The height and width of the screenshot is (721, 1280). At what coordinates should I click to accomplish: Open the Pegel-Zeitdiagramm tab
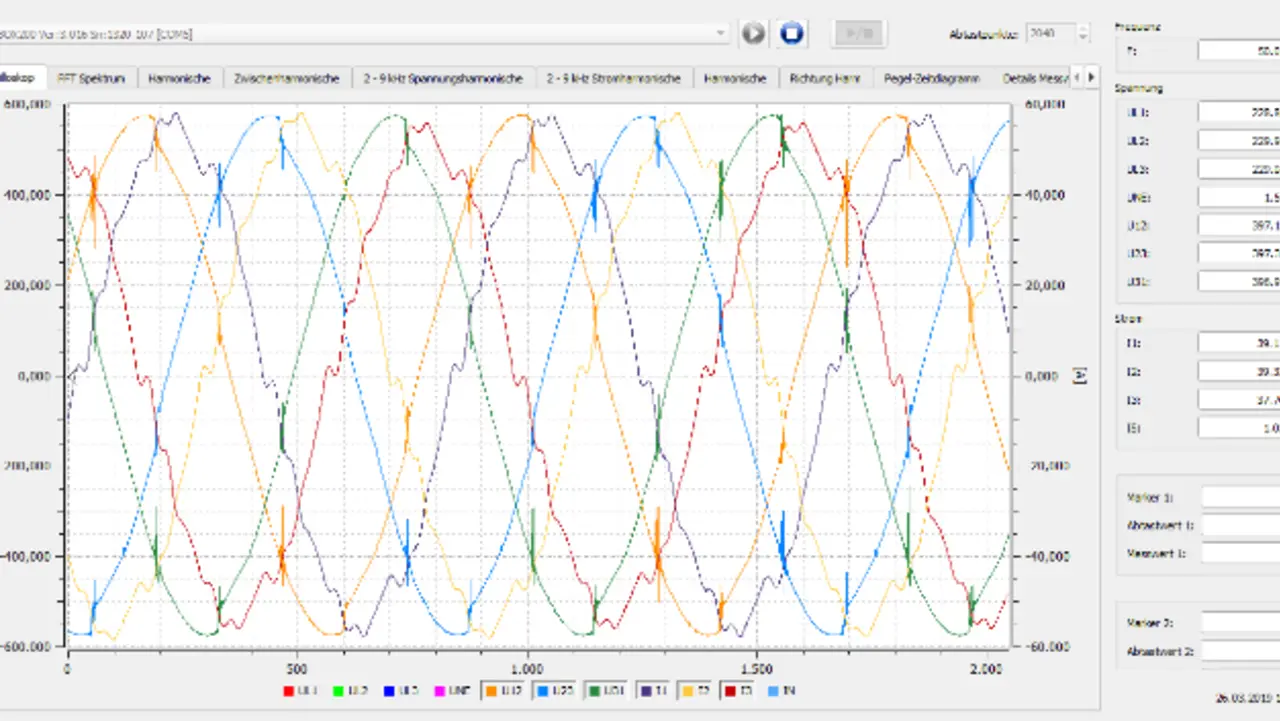tap(931, 78)
